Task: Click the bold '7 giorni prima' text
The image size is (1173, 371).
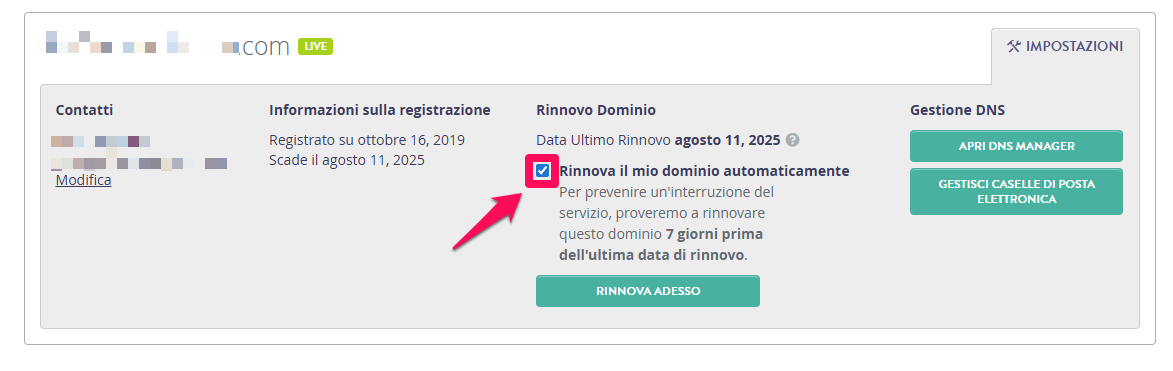Action: click(x=714, y=234)
